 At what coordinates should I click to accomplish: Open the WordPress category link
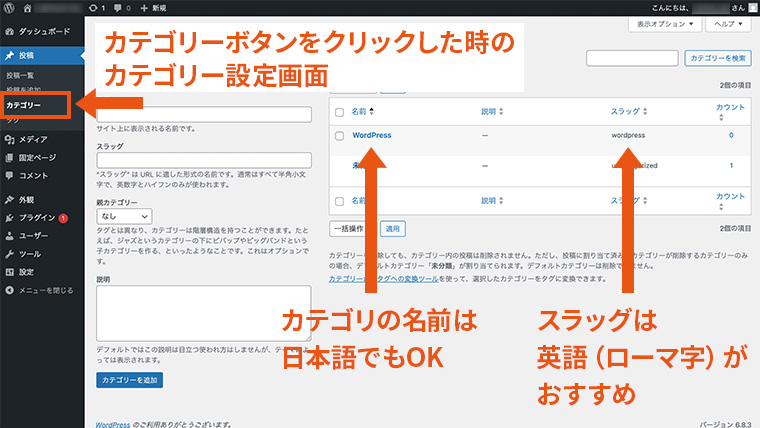[x=372, y=135]
